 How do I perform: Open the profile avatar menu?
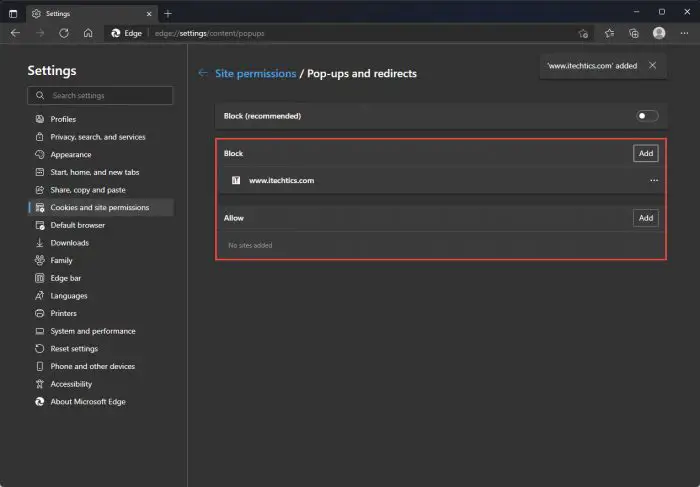pyautogui.click(x=659, y=33)
